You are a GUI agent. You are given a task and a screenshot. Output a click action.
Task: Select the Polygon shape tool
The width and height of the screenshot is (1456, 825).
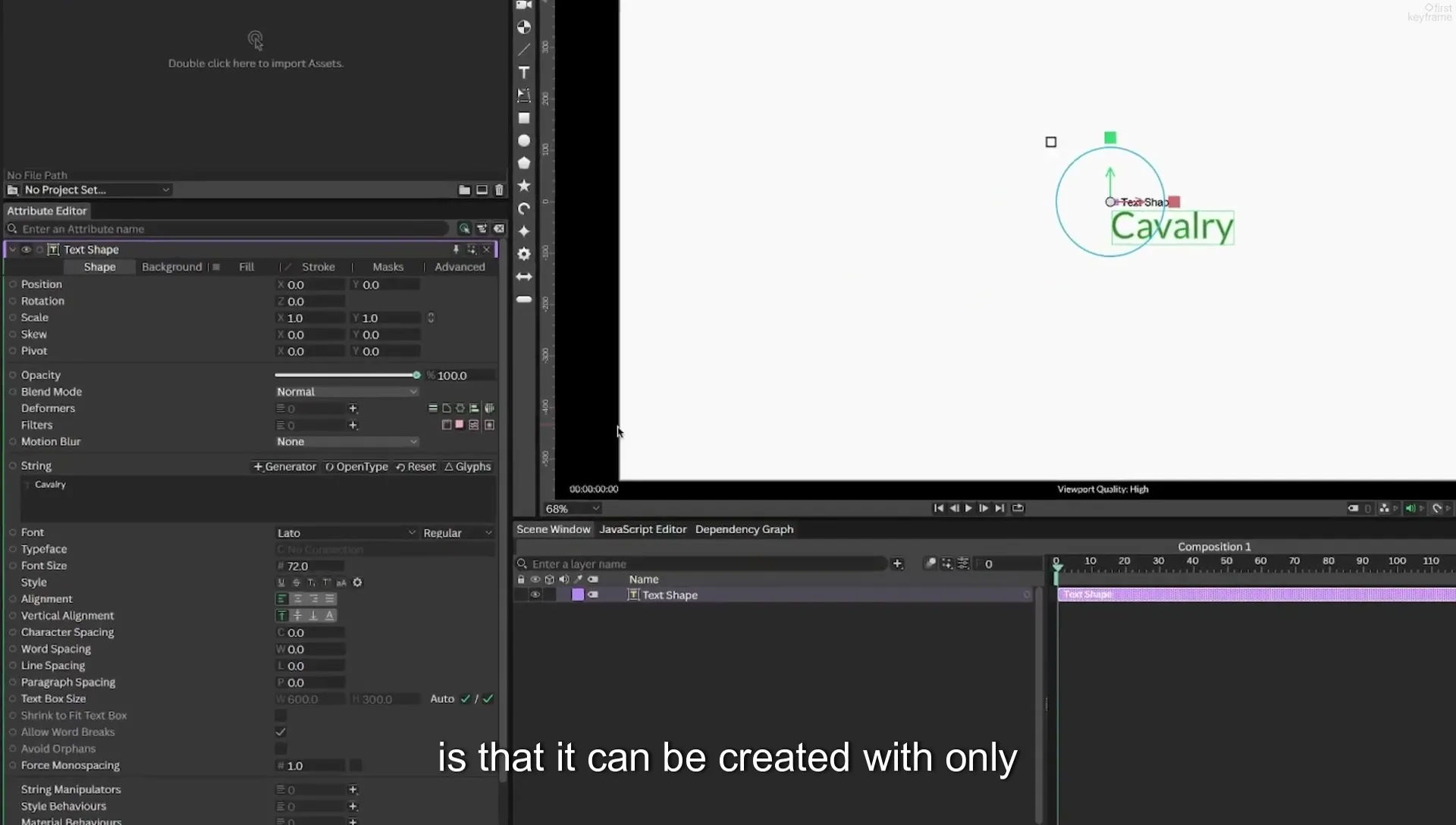[524, 163]
